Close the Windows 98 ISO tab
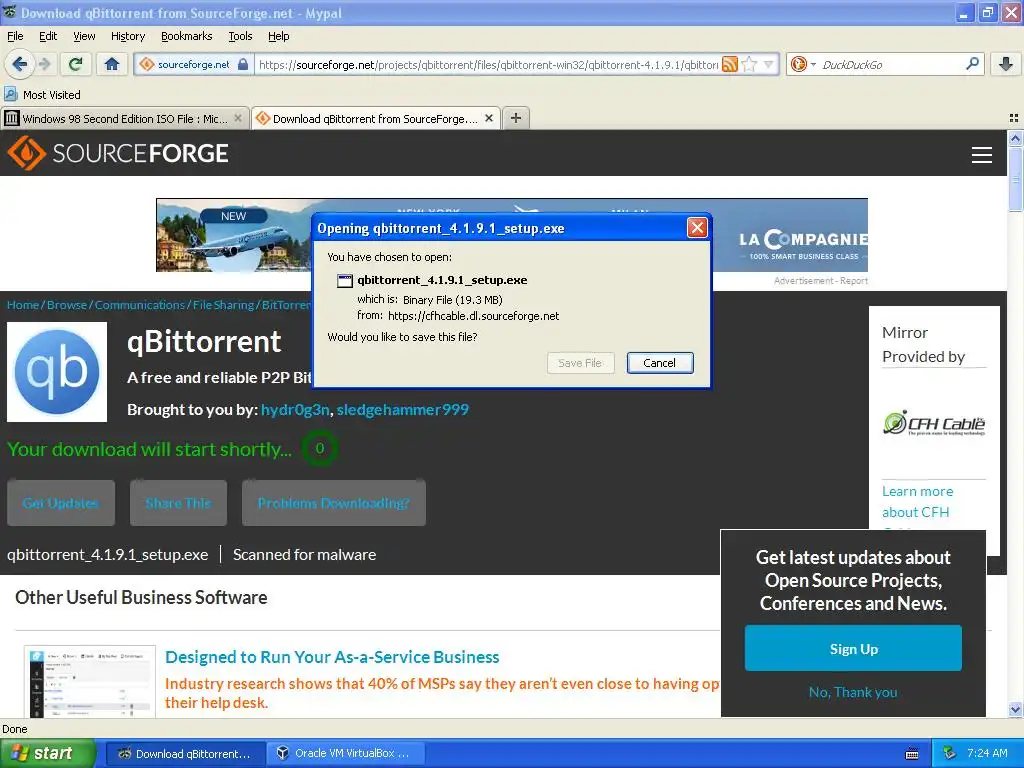1024x768 pixels. pos(238,118)
